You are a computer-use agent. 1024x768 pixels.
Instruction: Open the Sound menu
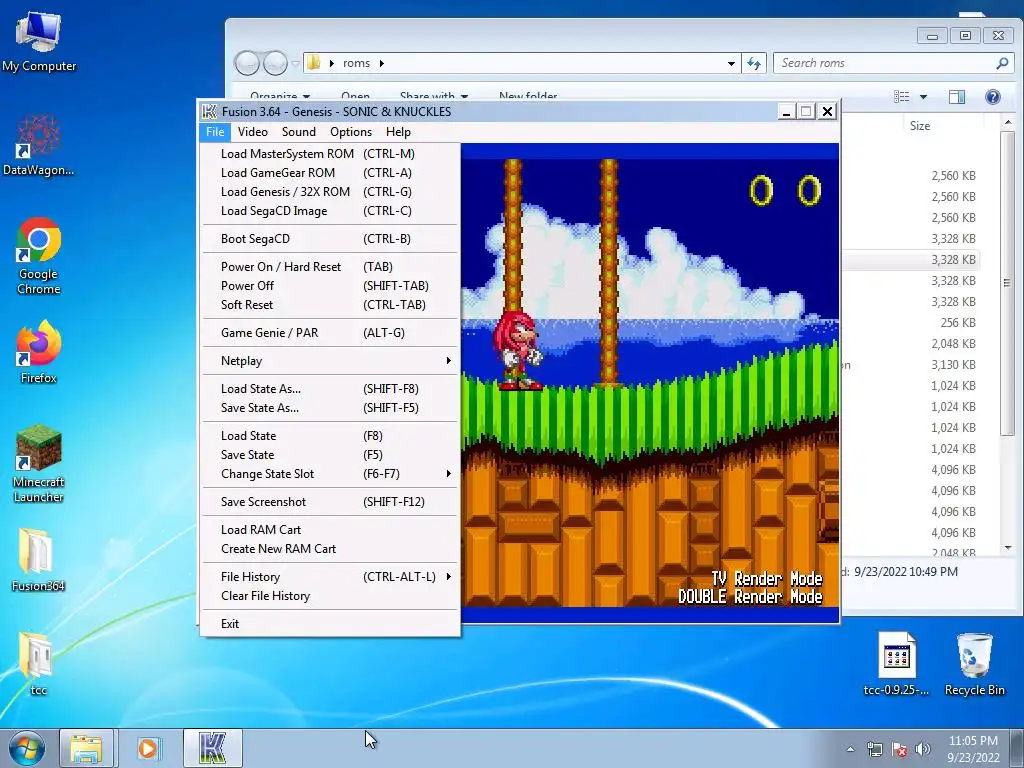coord(298,132)
